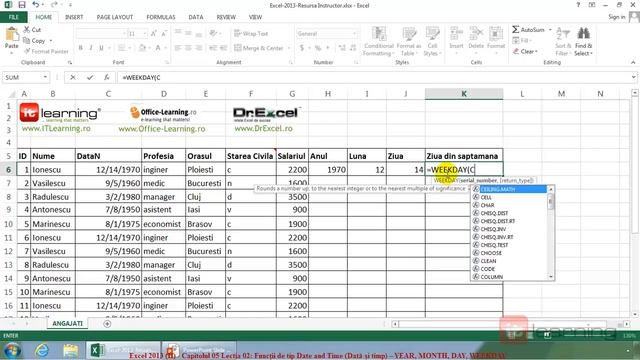Open Format as Table
Viewport: 640px width, 360px height.
409,41
